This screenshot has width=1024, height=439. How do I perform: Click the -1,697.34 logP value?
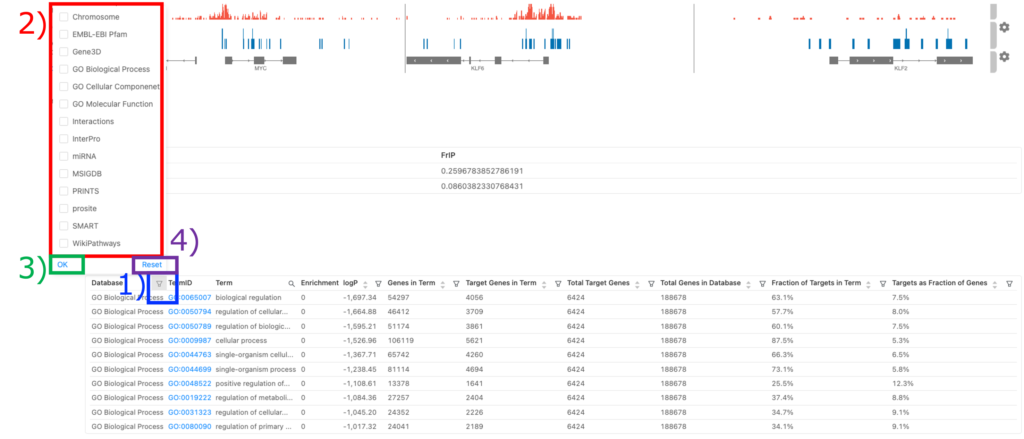tap(359, 297)
